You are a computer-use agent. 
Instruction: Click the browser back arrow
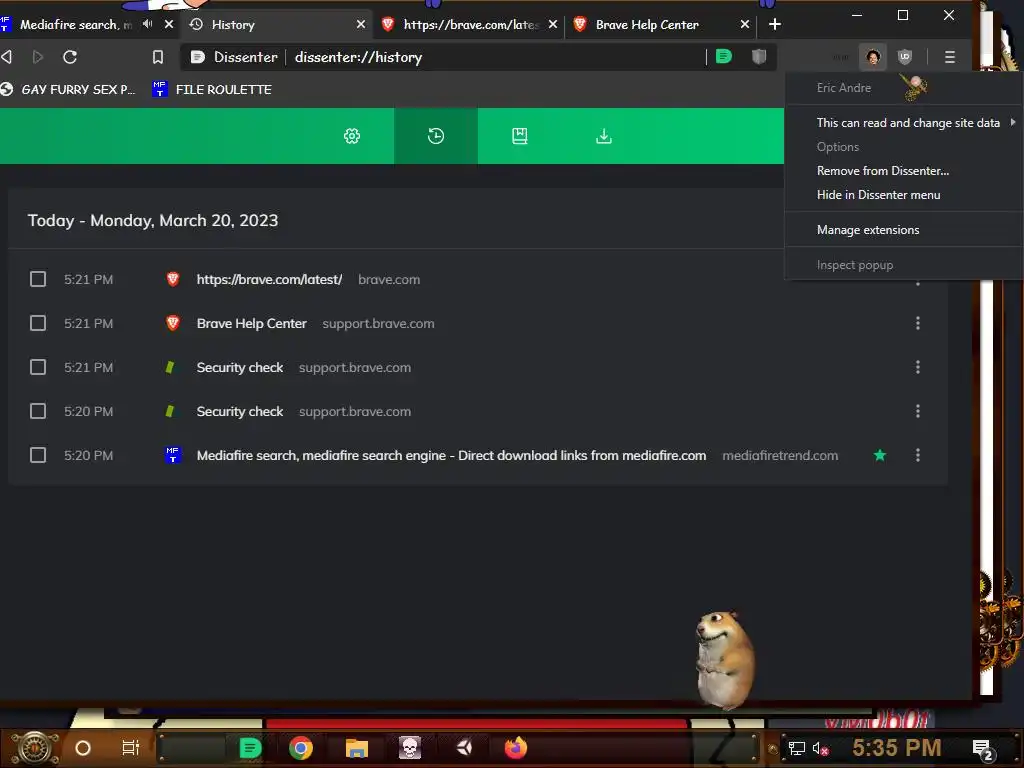(x=7, y=57)
